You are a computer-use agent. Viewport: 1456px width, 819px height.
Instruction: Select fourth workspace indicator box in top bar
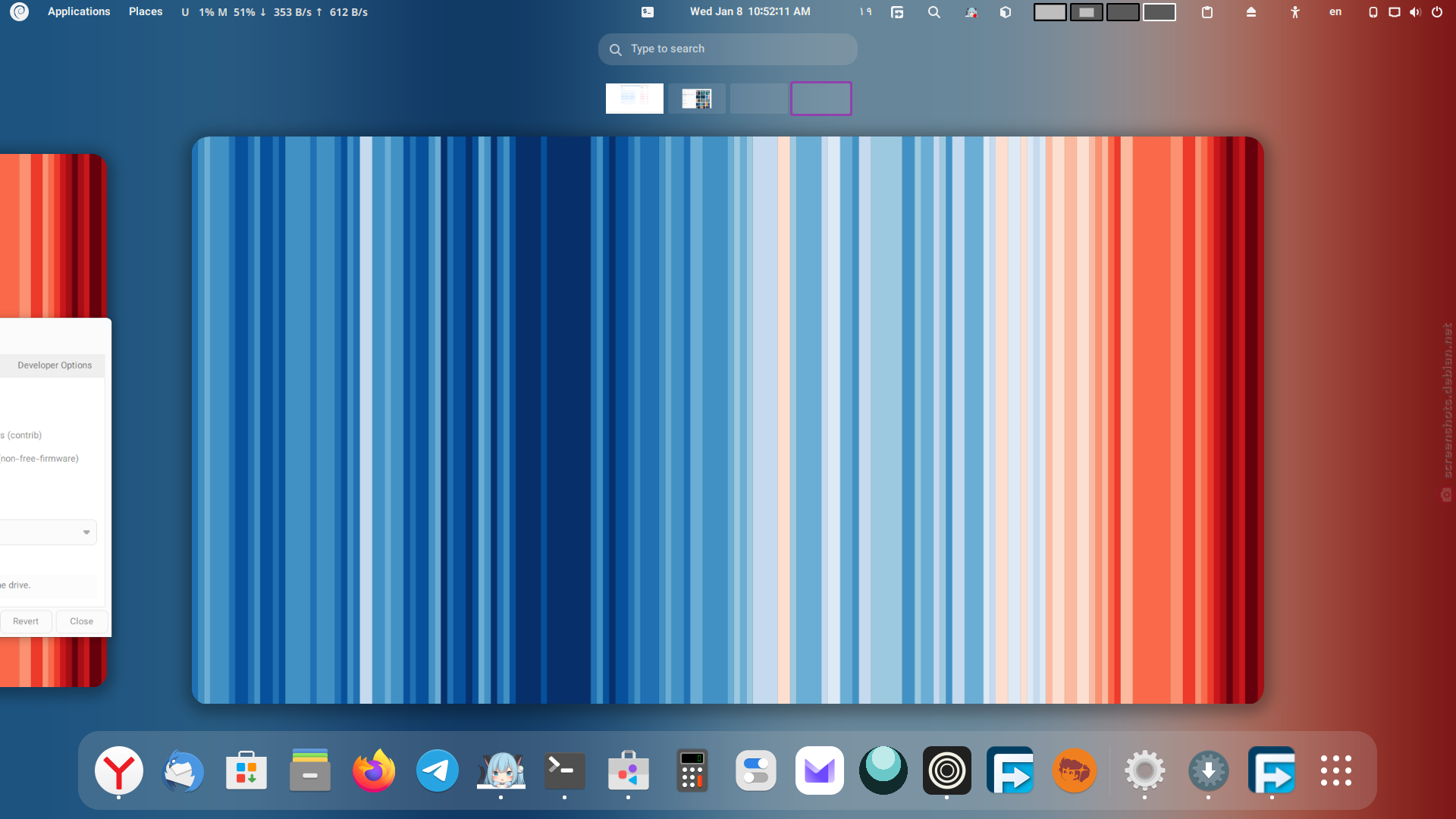click(x=1159, y=12)
